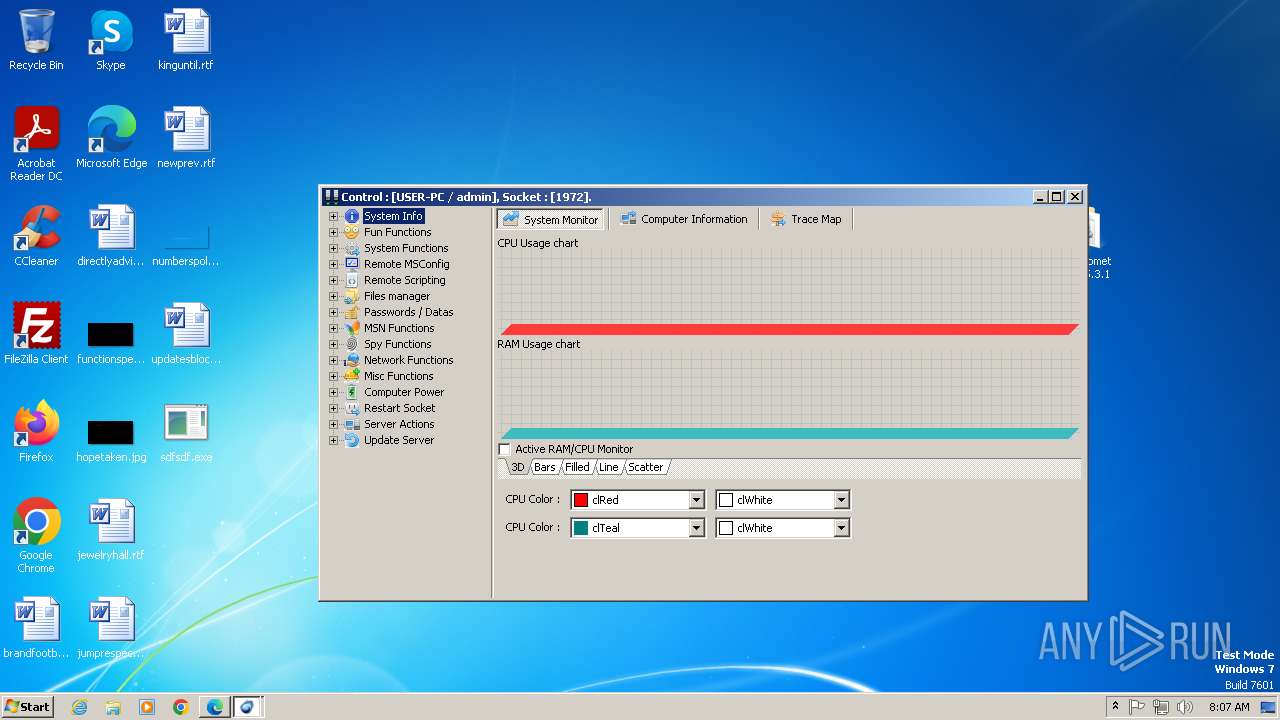
Task: Click the Computer Power battery icon
Action: tap(352, 392)
